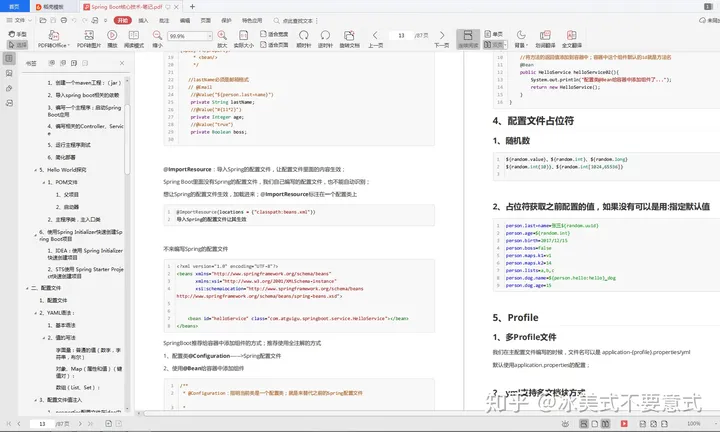Image resolution: width=720 pixels, height=432 pixels.
Task: Open bookmark 1、IDEA：使用 Spring Initializer
Action: (x=85, y=254)
